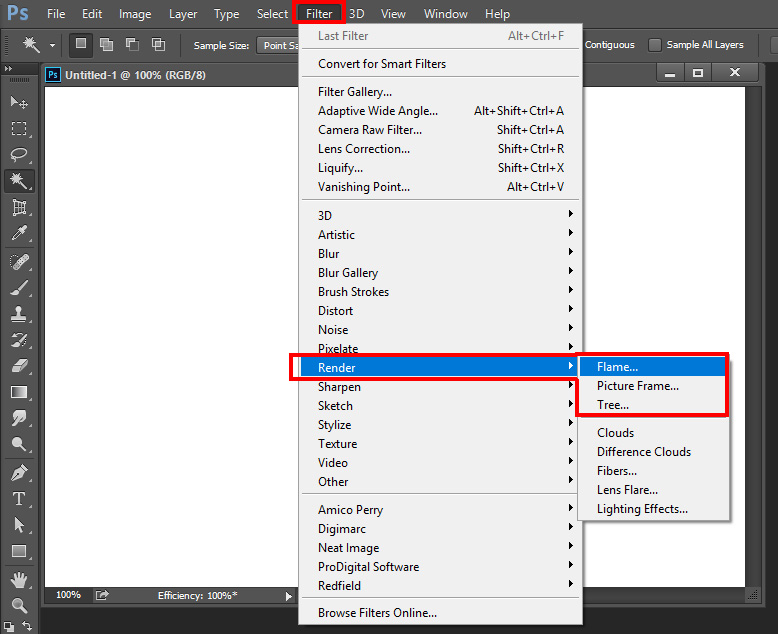The width and height of the screenshot is (778, 634).
Task: Click the 100% zoom level field
Action: coord(68,595)
